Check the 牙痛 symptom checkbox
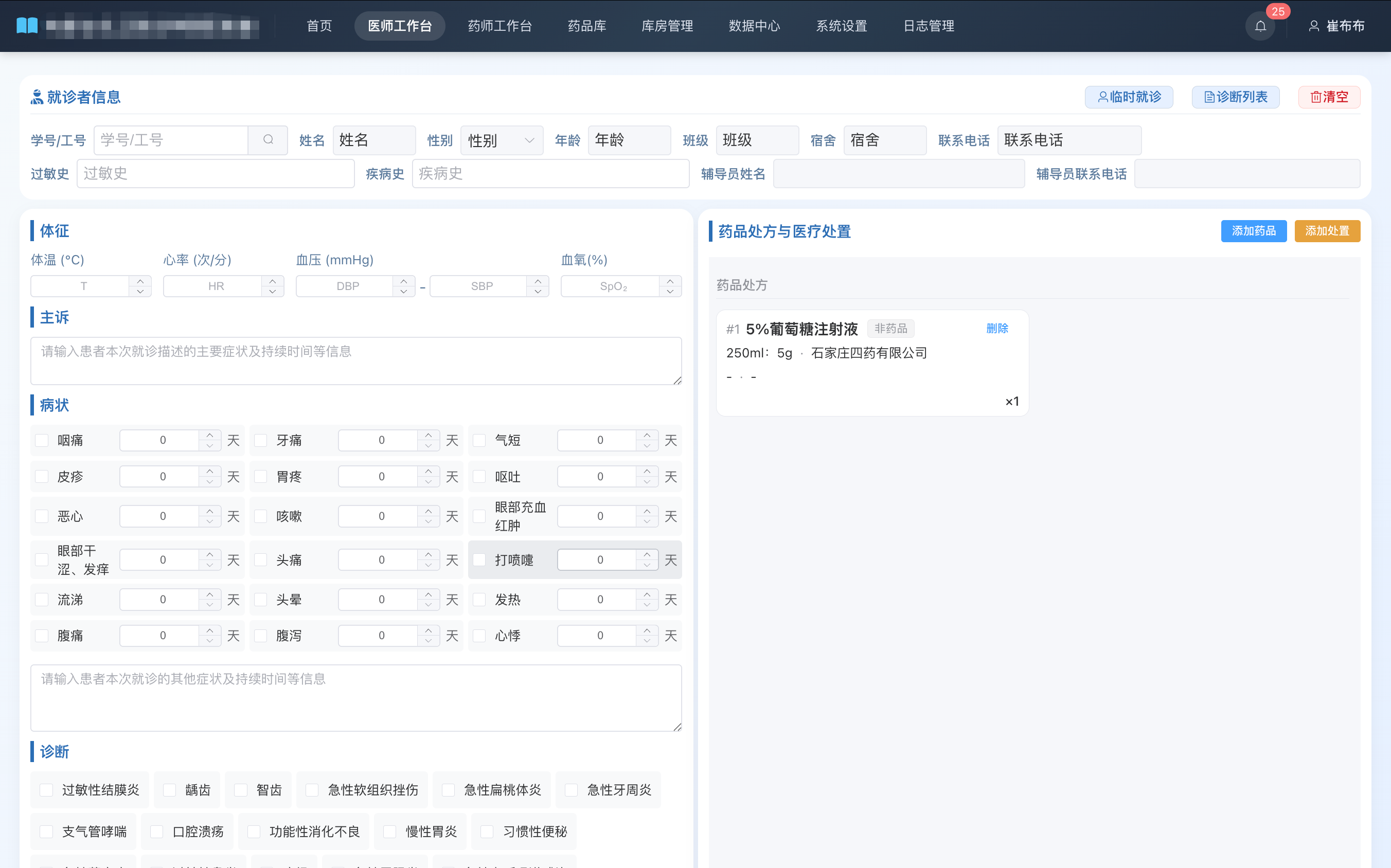The image size is (1391, 868). tap(261, 440)
